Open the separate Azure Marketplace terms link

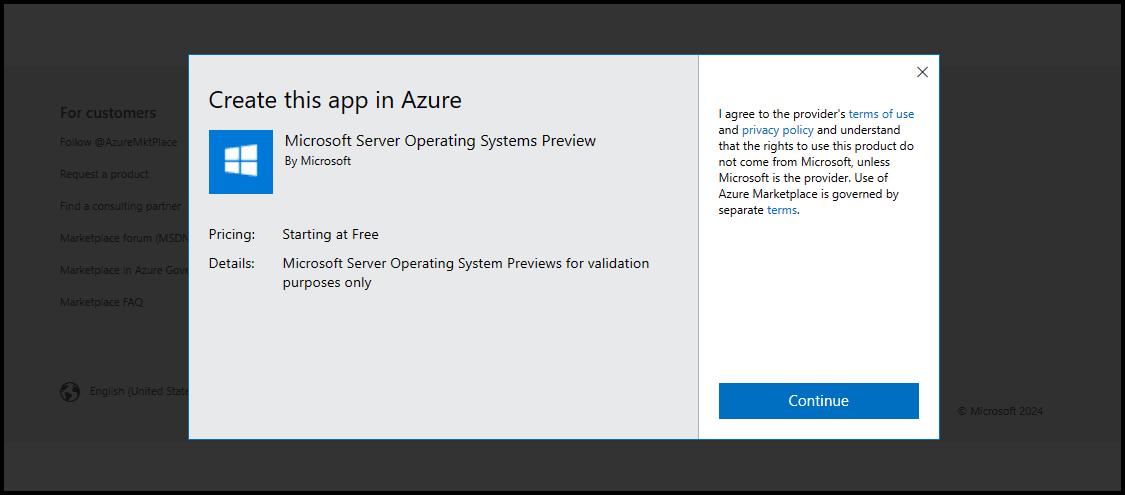point(782,210)
